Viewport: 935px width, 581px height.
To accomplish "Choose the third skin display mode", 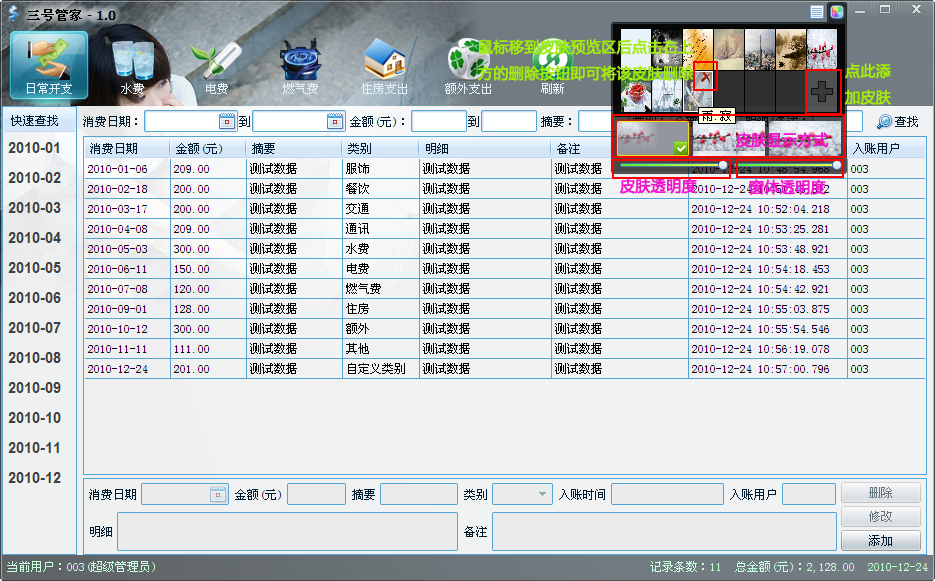I will coord(804,138).
